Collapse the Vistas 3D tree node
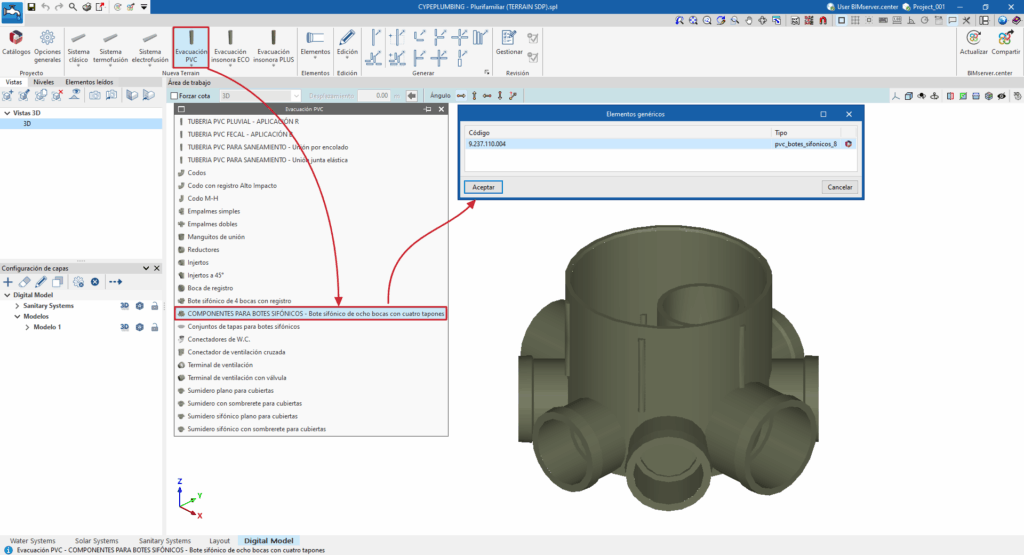Viewport: 1024px width, 555px height. pos(6,113)
